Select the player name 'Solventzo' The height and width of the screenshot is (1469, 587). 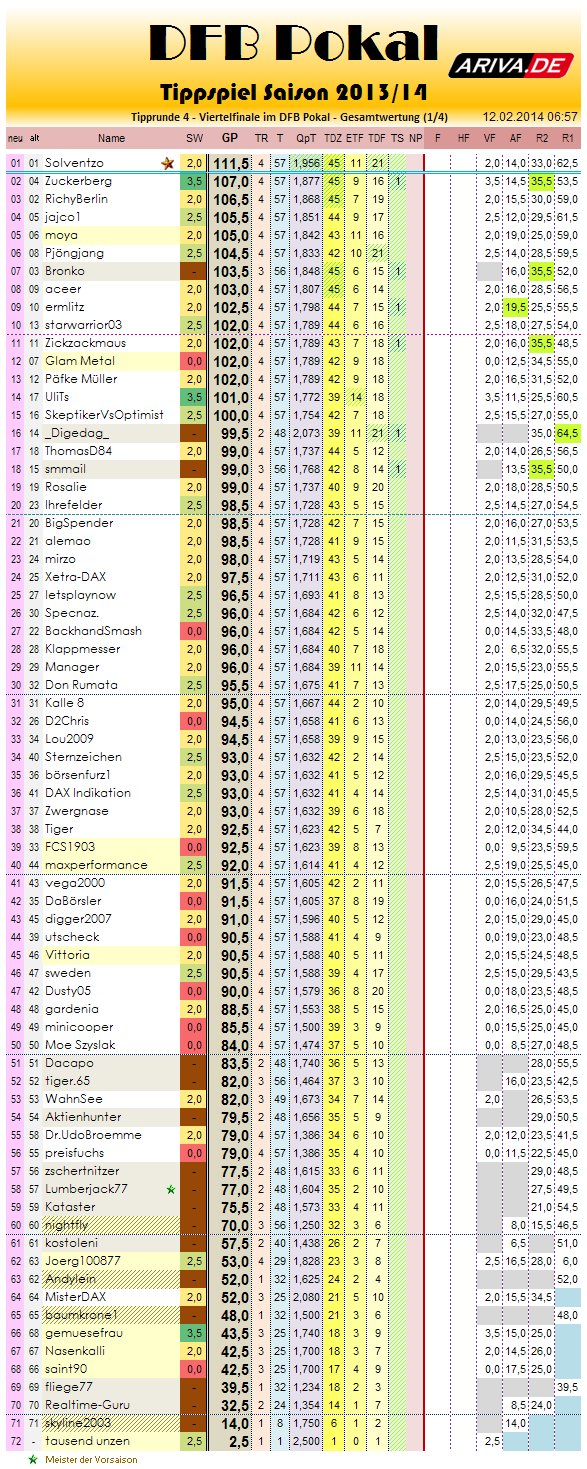[x=74, y=163]
